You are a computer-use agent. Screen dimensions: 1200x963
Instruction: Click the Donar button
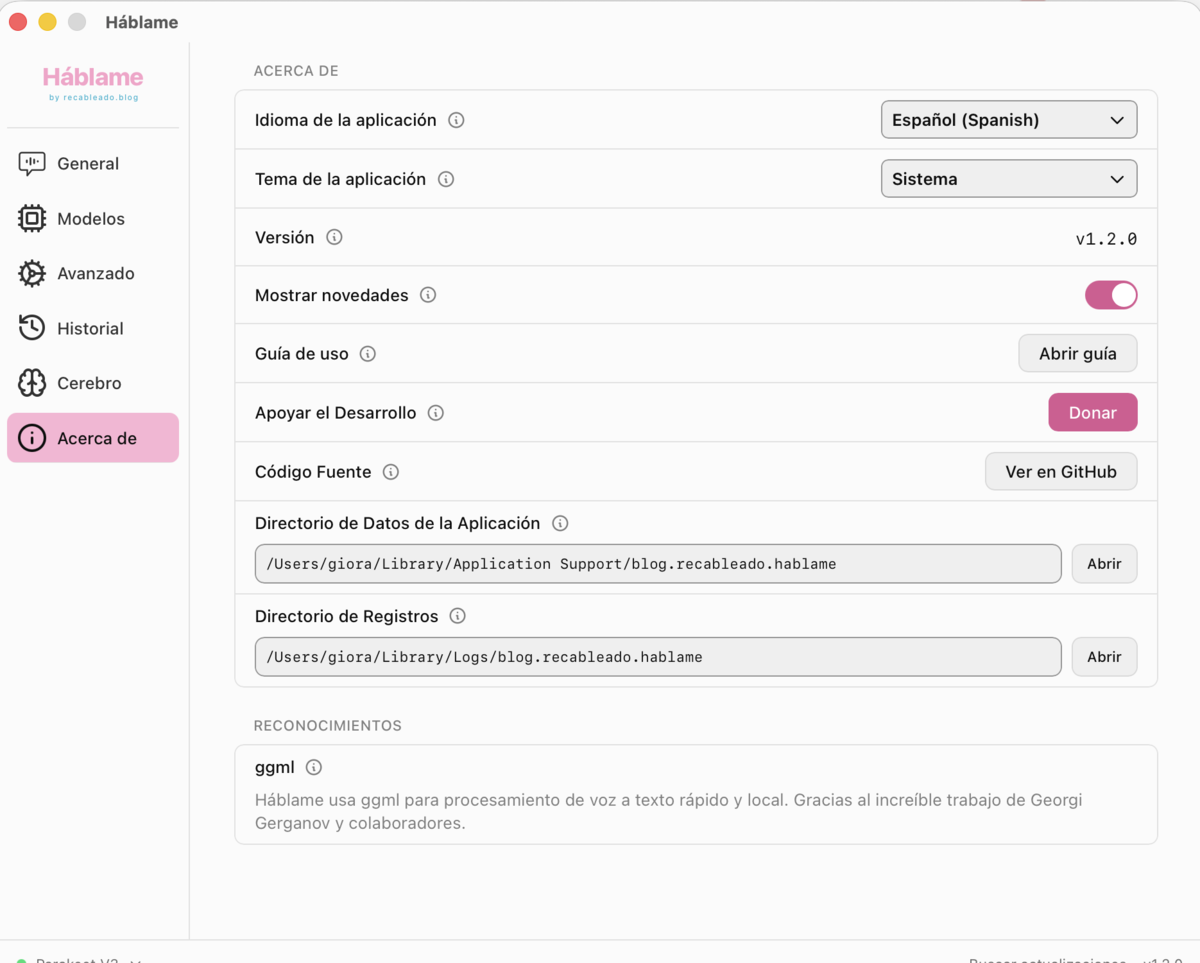tap(1093, 413)
